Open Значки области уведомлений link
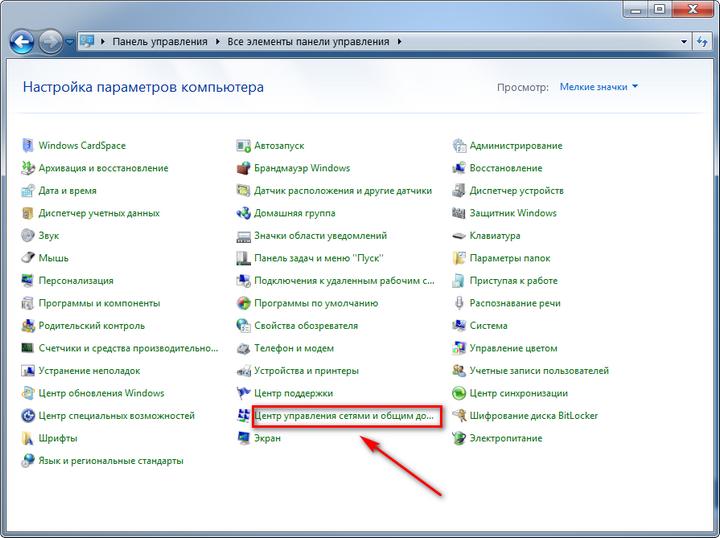This screenshot has height=538, width=720. tap(321, 235)
